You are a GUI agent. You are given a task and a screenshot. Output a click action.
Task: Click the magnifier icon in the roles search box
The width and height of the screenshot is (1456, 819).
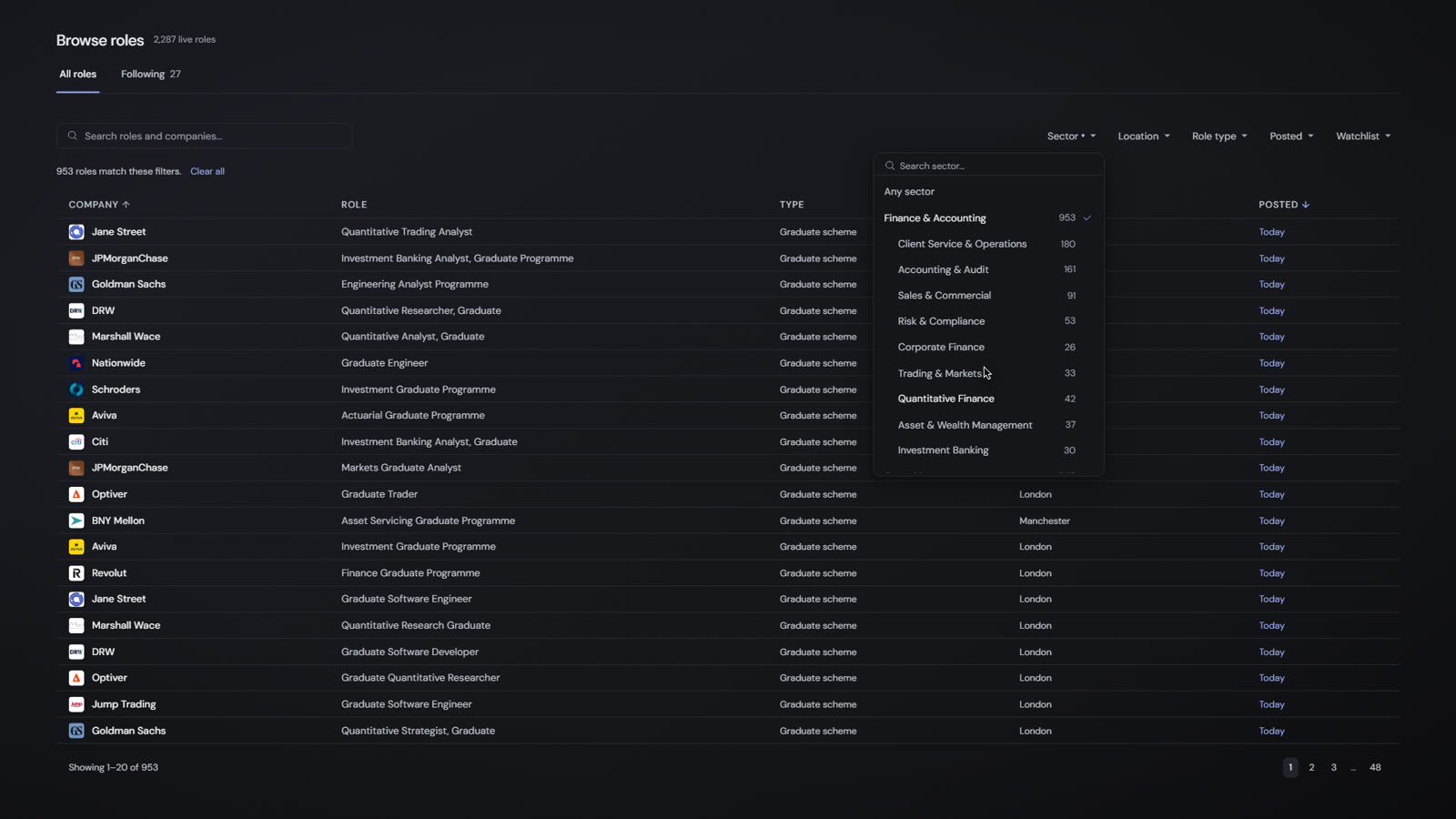coord(72,136)
